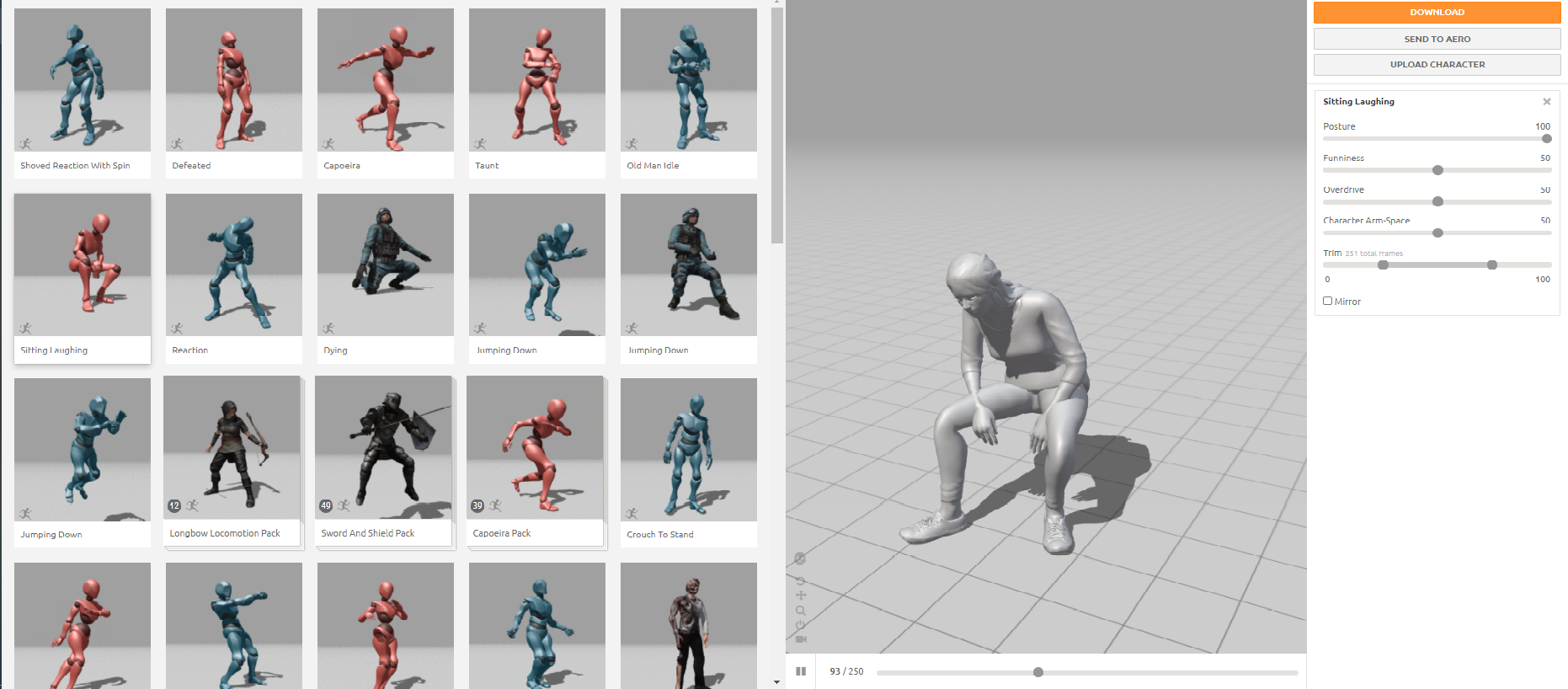Open the Capoeira Pack thumbnail
This screenshot has width=1568, height=689.
535,447
